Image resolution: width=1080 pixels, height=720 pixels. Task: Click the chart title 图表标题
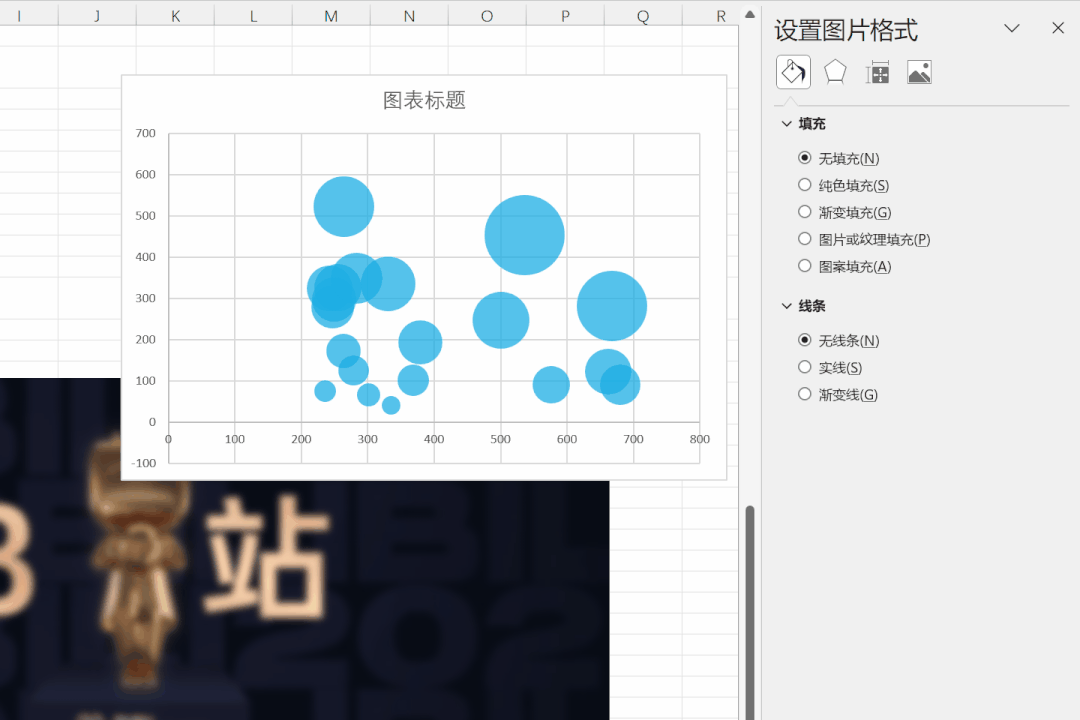point(424,101)
